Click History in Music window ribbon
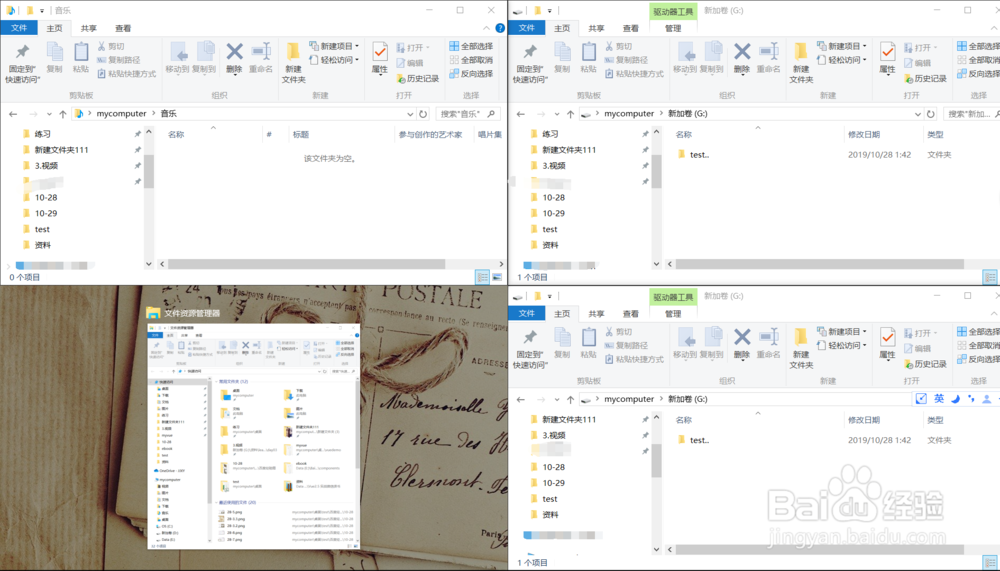The image size is (1000, 571). tap(418, 78)
